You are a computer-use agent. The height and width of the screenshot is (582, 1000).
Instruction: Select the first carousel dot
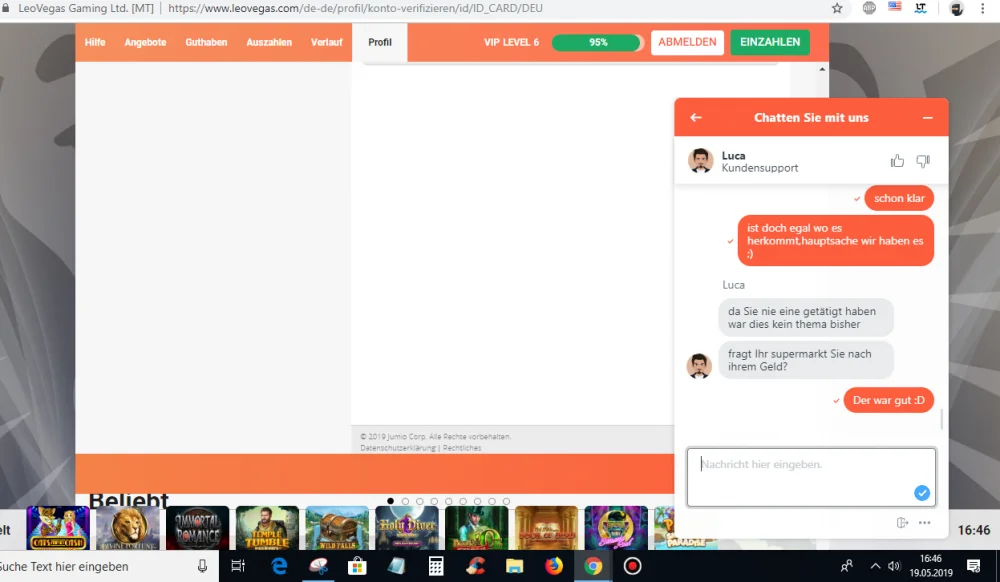pyautogui.click(x=390, y=501)
